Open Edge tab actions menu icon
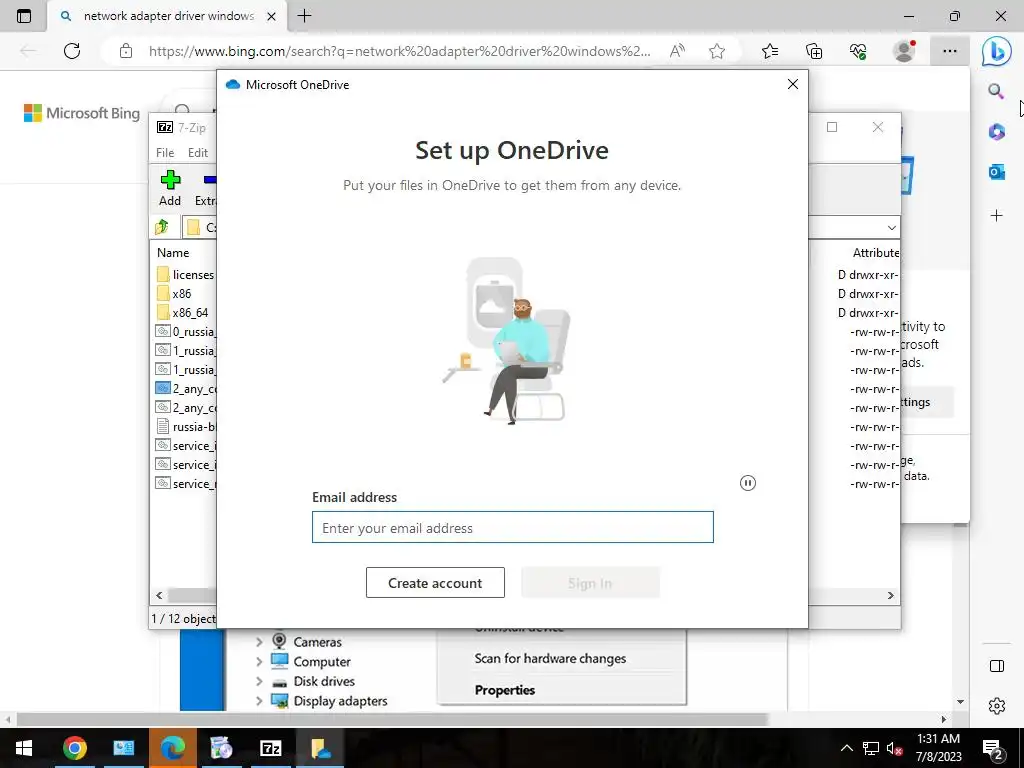 (x=24, y=16)
